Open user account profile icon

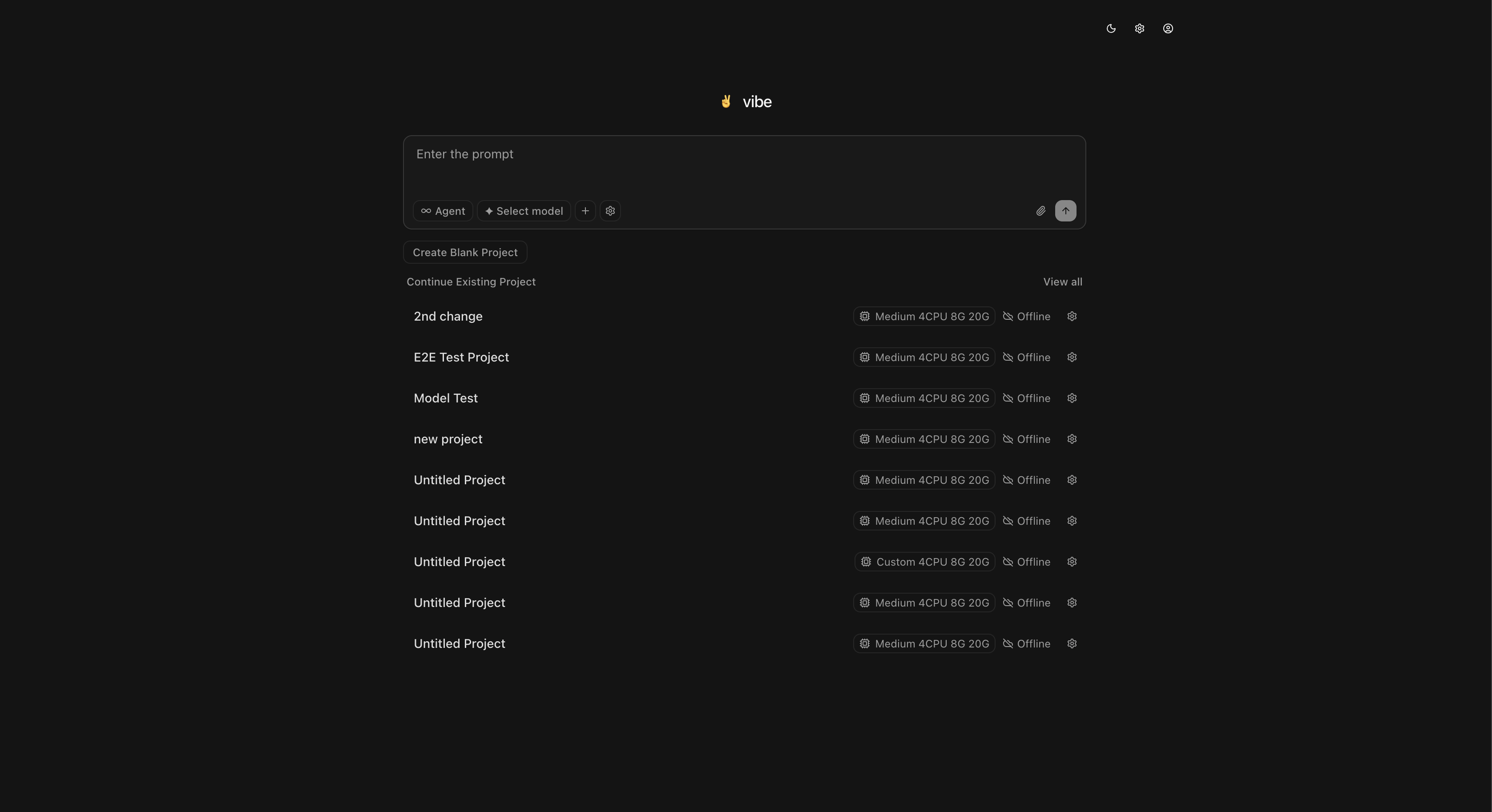[x=1168, y=28]
